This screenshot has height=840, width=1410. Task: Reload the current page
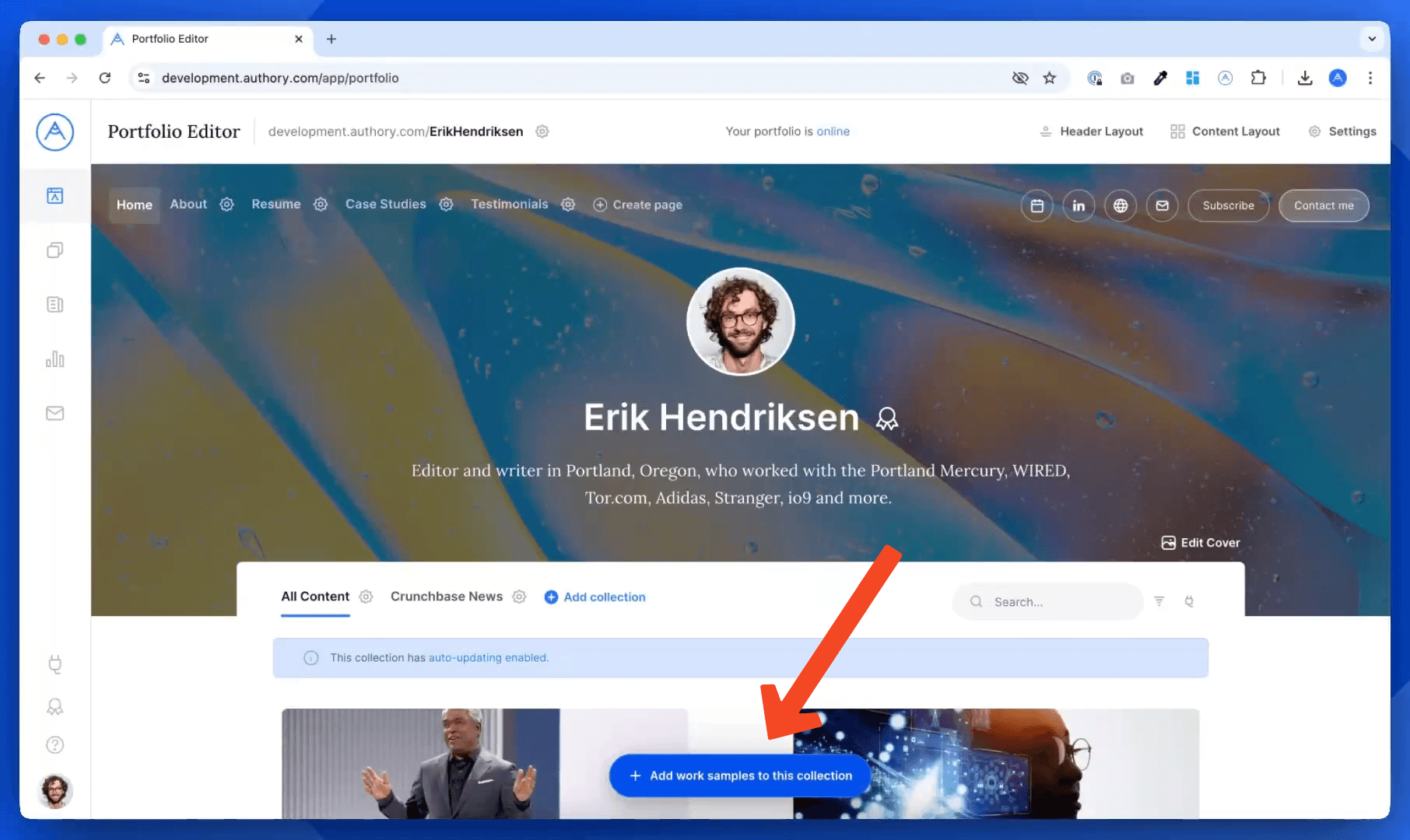pyautogui.click(x=105, y=78)
